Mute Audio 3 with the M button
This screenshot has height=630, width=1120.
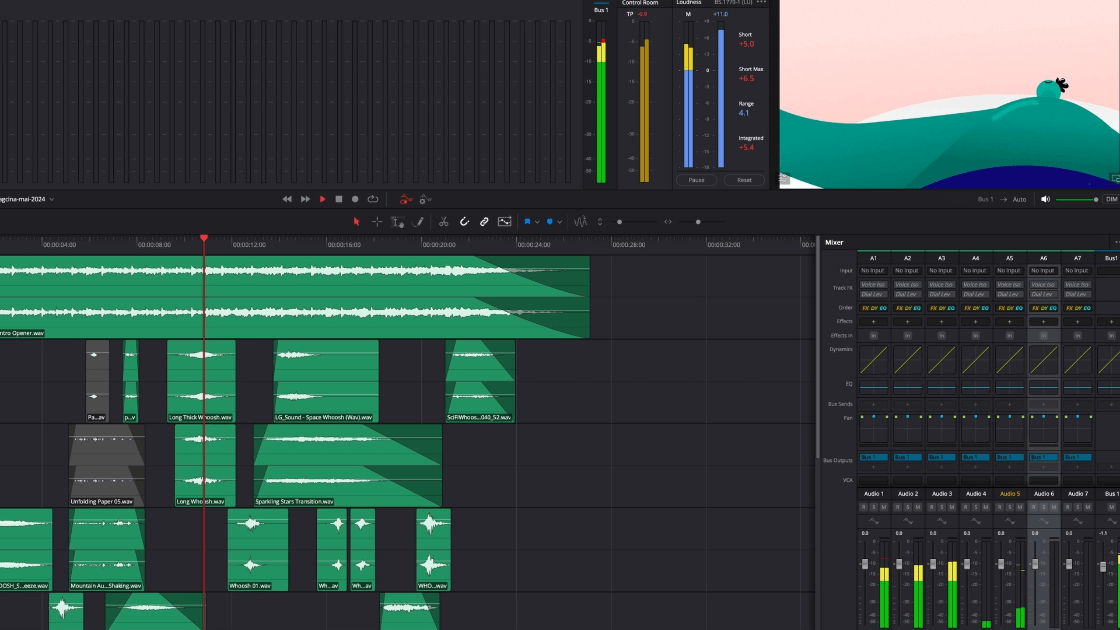(x=951, y=507)
